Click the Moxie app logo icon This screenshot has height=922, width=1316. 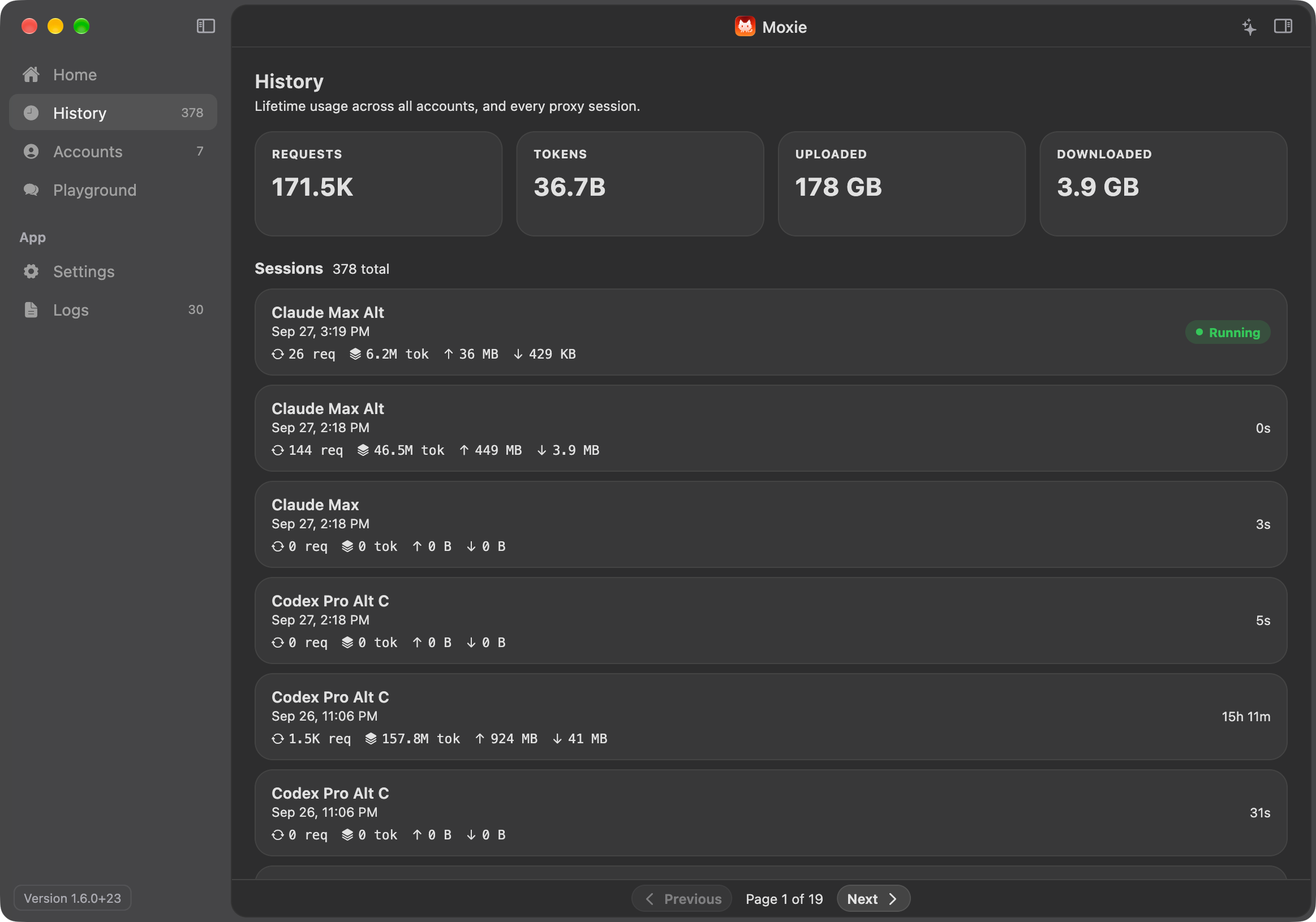point(745,27)
